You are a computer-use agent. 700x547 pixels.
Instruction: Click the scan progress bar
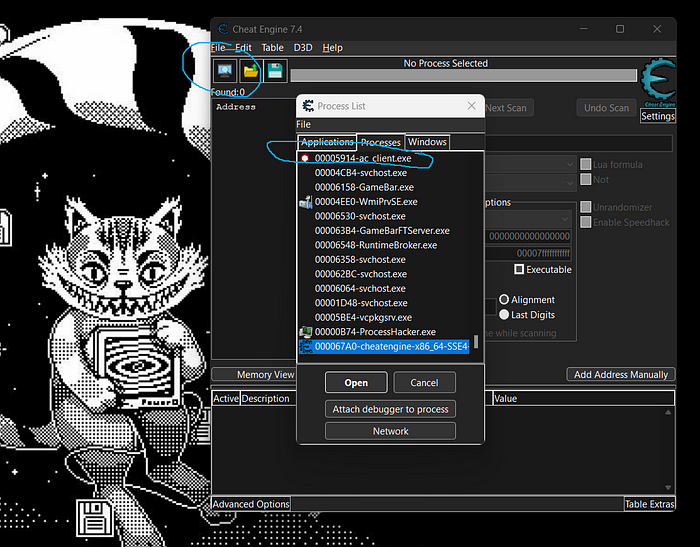pyautogui.click(x=463, y=75)
